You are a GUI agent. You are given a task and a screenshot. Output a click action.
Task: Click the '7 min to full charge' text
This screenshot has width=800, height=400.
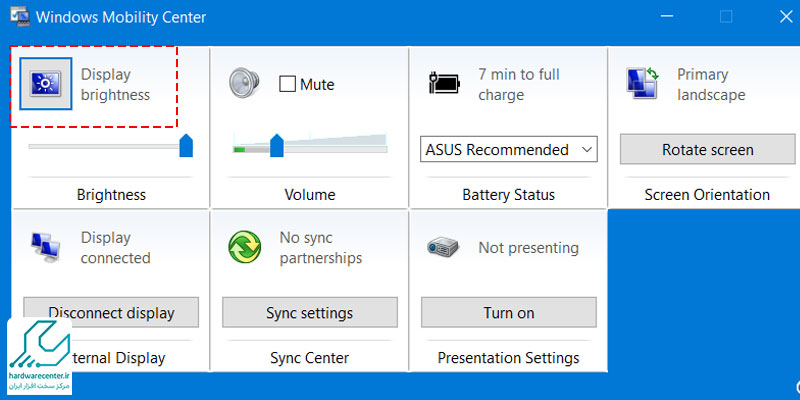(x=519, y=85)
